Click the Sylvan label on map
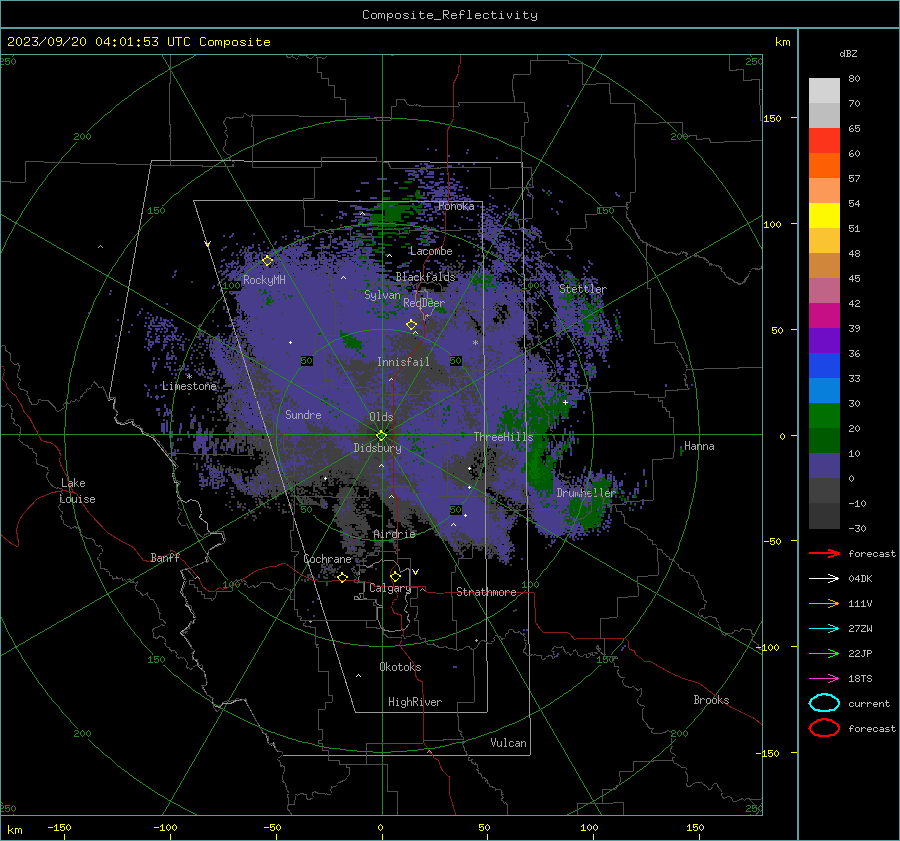The width and height of the screenshot is (900, 841). coord(382,295)
